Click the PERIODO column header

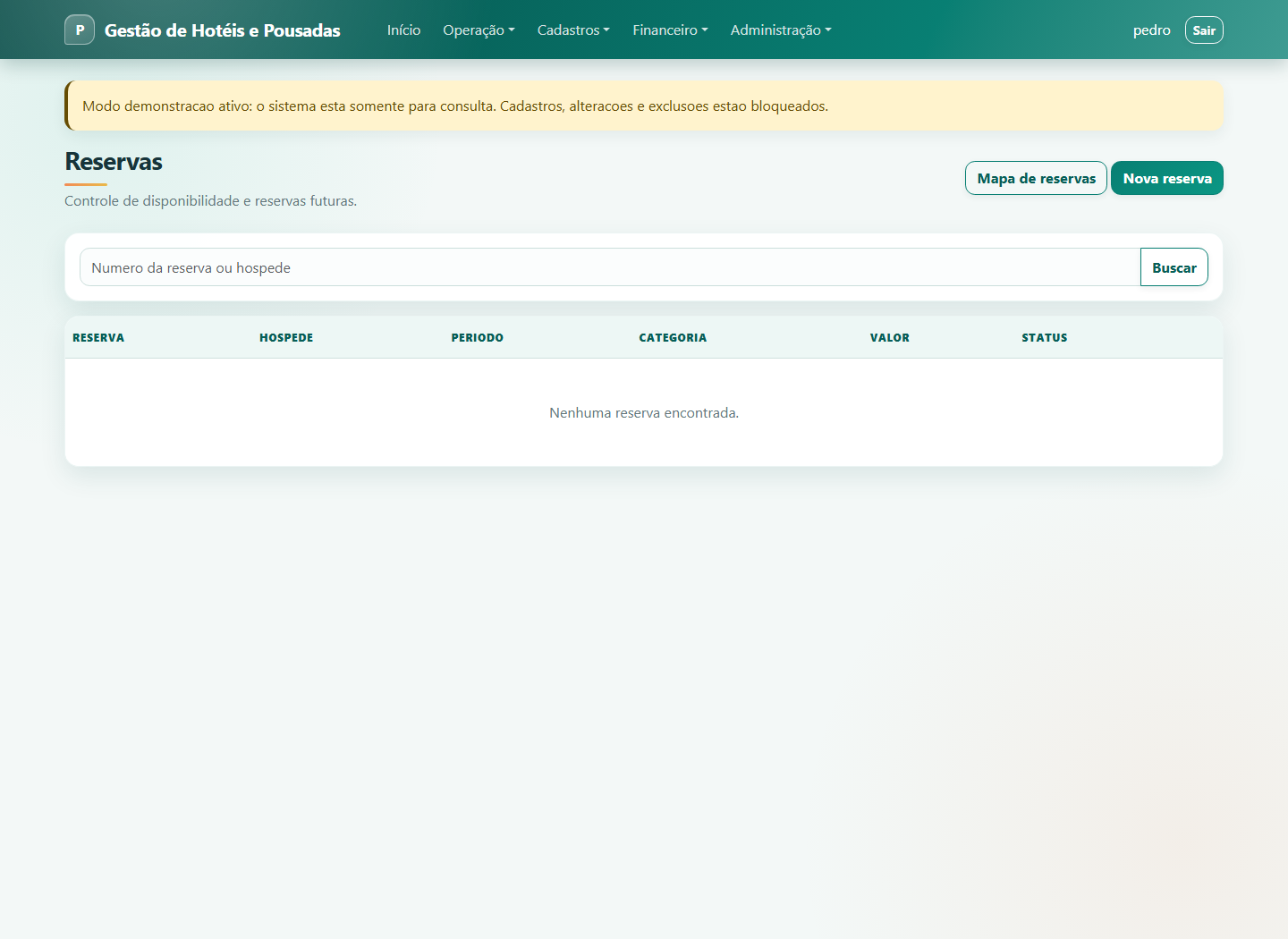(x=477, y=337)
